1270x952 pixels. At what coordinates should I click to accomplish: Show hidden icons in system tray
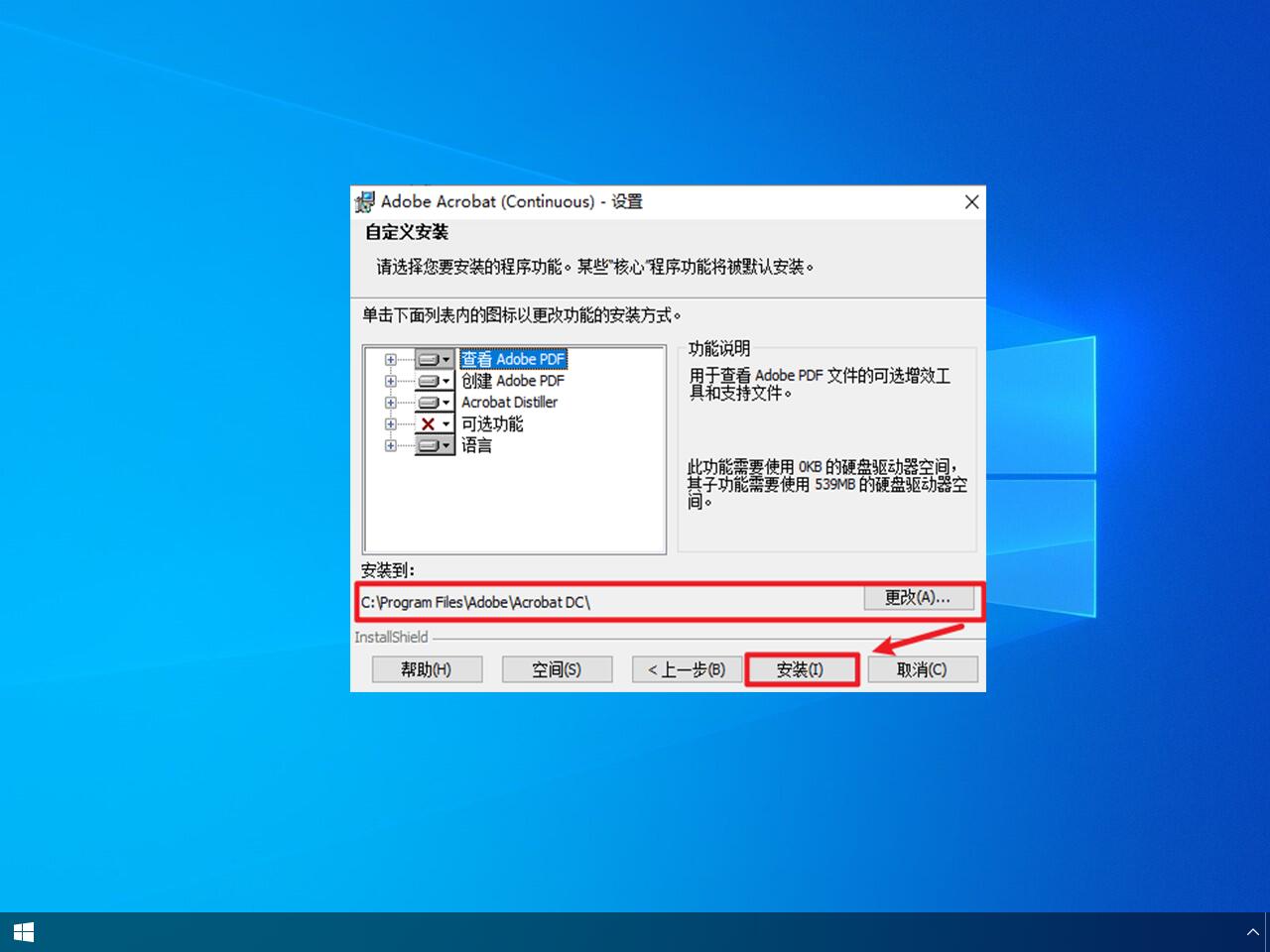pos(1252,932)
